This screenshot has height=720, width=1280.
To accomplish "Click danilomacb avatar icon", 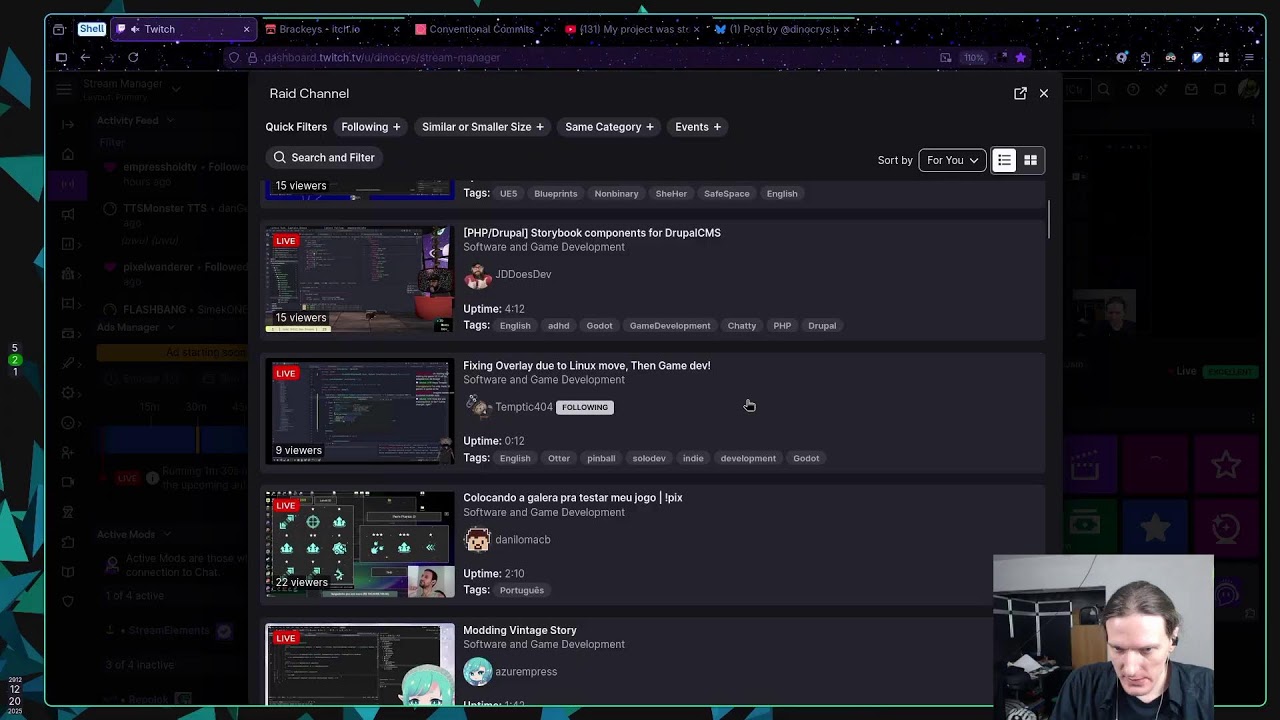I will pyautogui.click(x=478, y=539).
